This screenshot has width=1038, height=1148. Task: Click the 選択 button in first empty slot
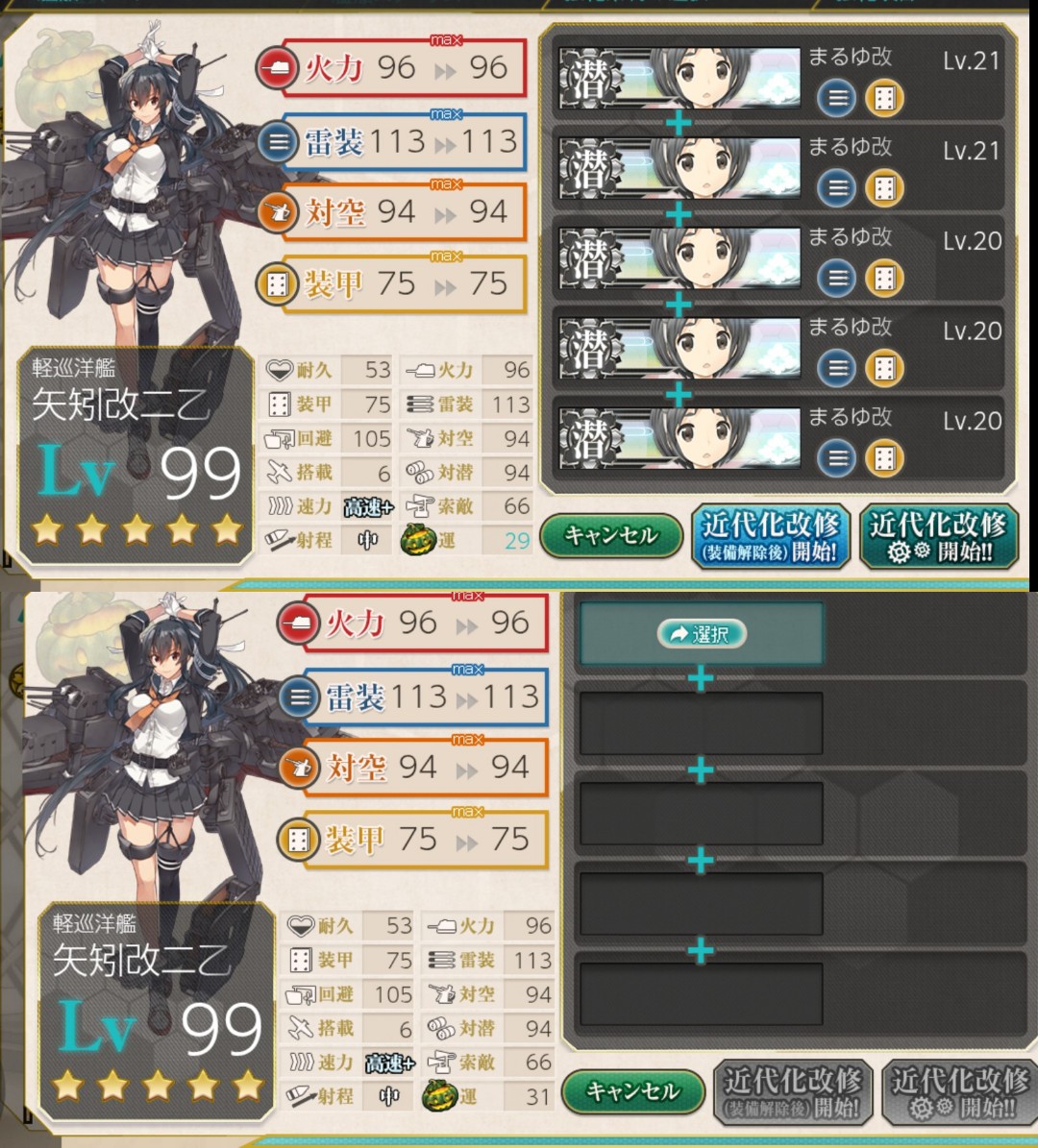pyautogui.click(x=702, y=633)
